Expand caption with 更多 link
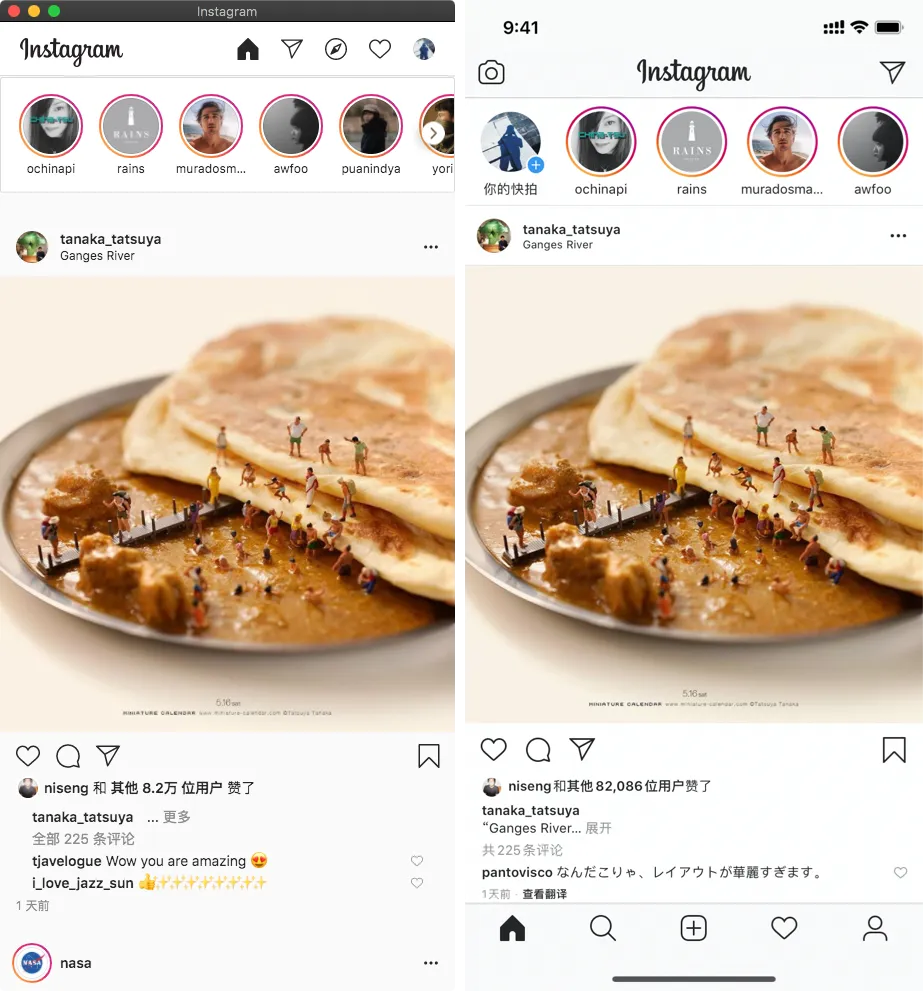Image resolution: width=923 pixels, height=991 pixels. (176, 817)
